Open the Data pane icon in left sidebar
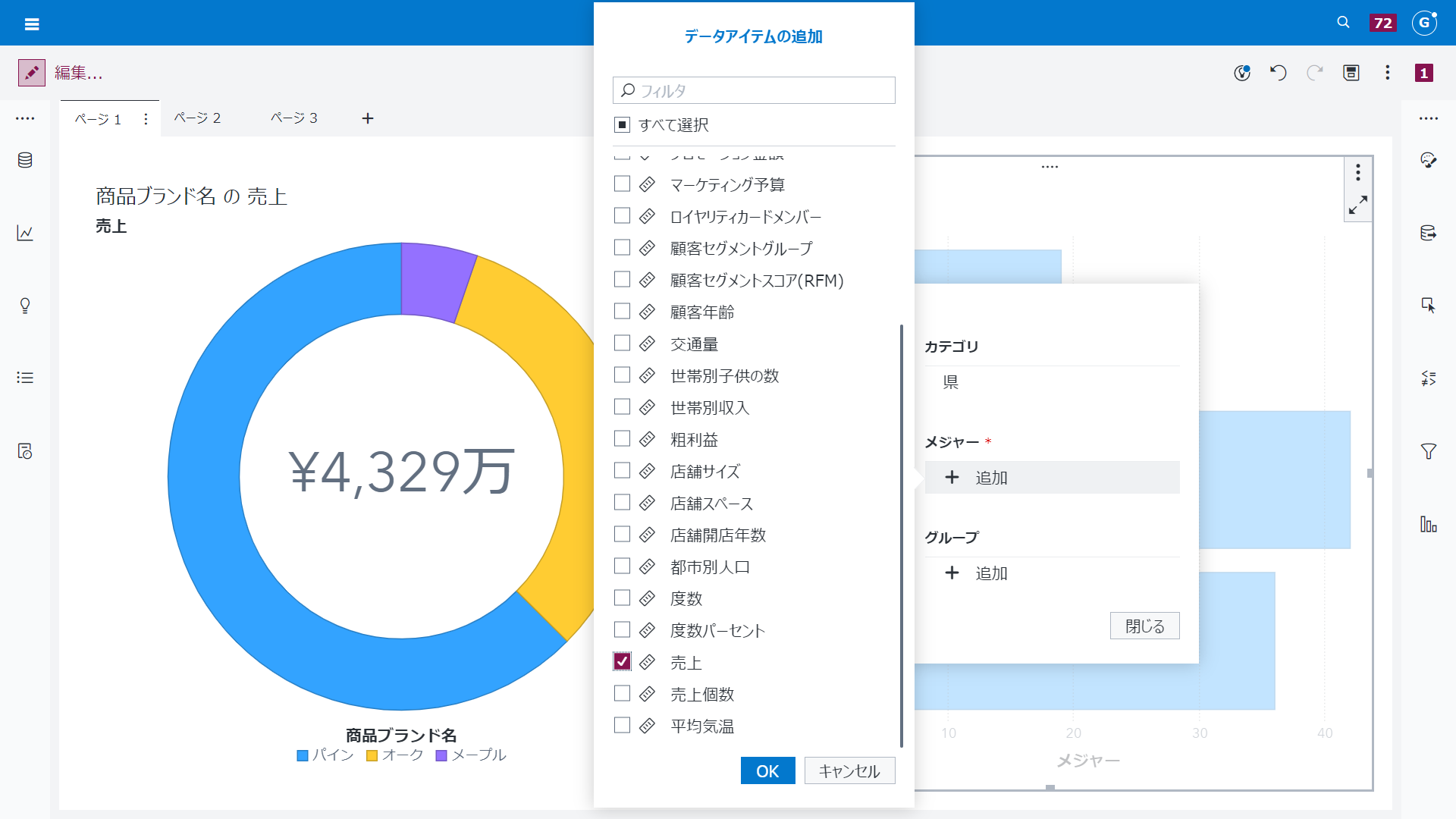Image resolution: width=1456 pixels, height=819 pixels. (25, 160)
